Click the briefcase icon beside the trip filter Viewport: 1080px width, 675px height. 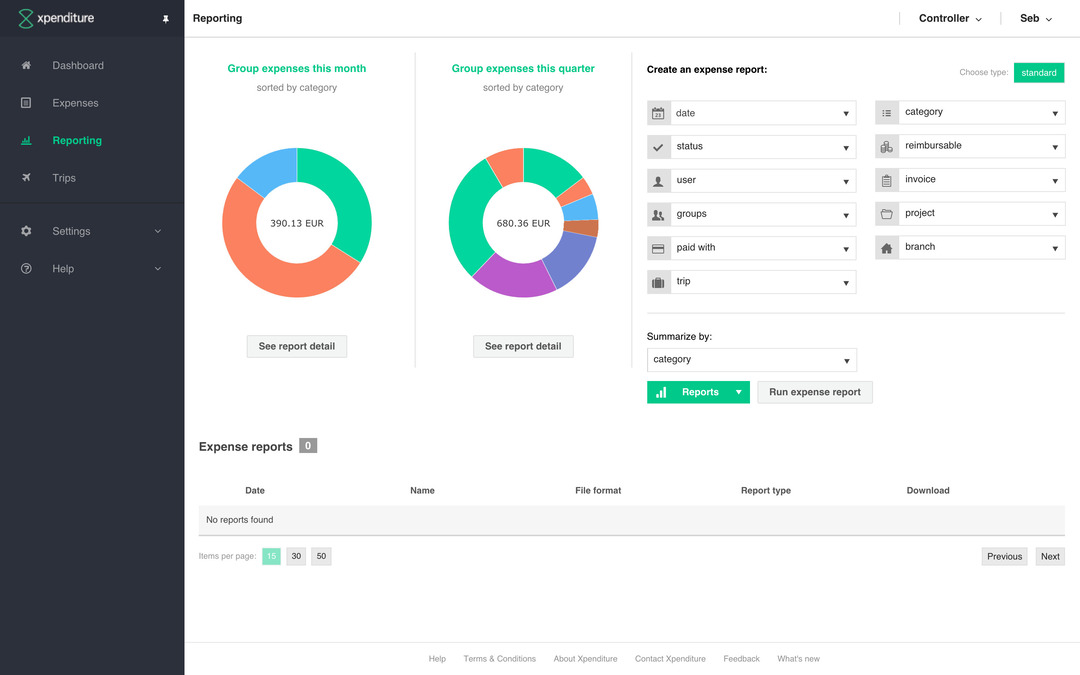pos(657,281)
